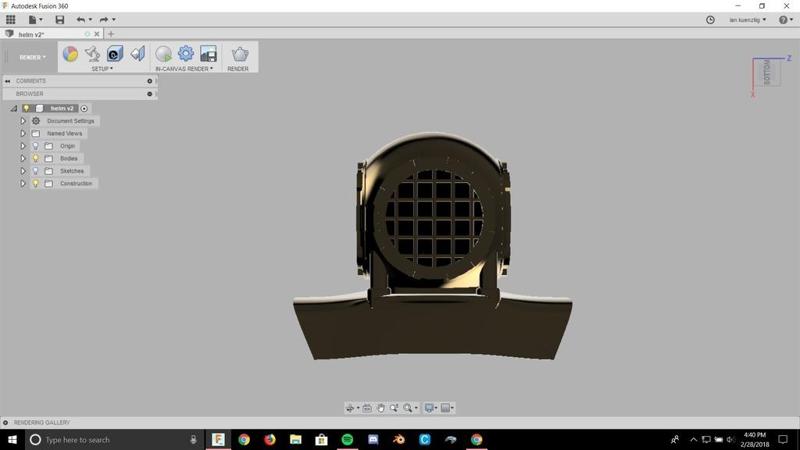Toggle visibility bulb of Origin folder
Screen dimensions: 800x450
36,146
